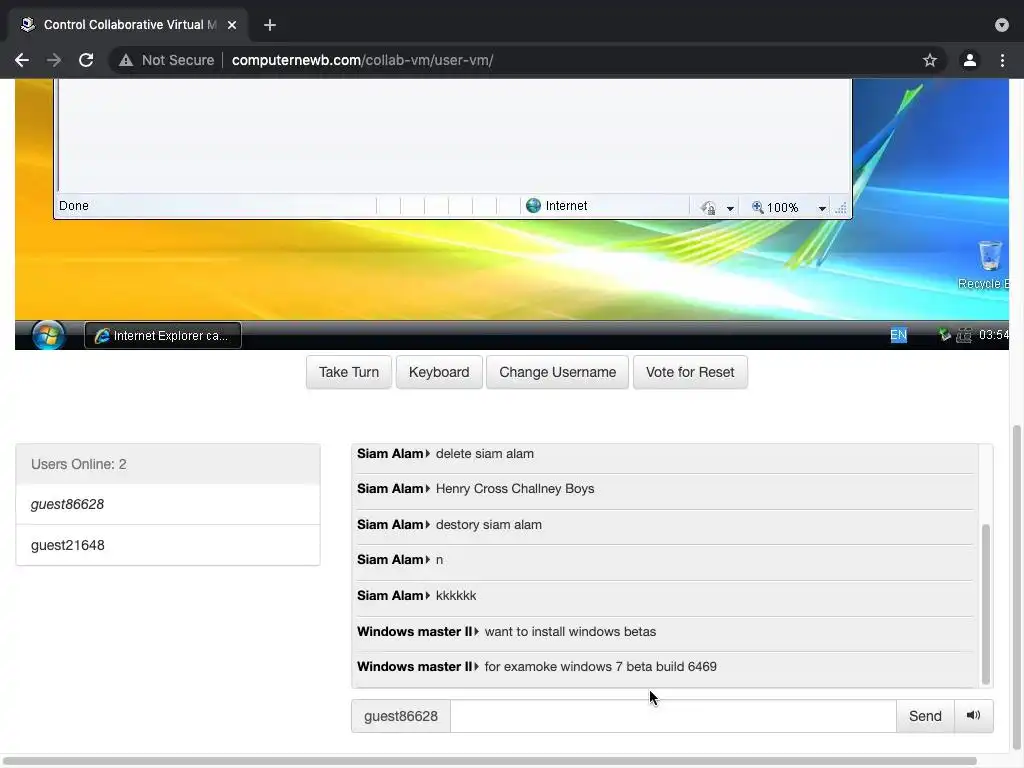This screenshot has width=1024, height=768.
Task: Reload the page with the refresh icon
Action: [x=86, y=60]
